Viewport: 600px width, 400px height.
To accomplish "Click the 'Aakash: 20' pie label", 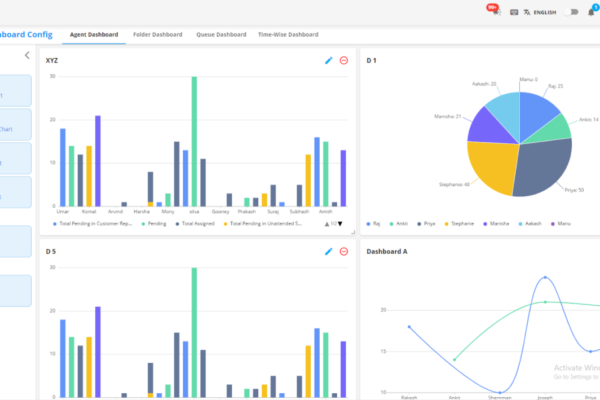I will point(484,84).
